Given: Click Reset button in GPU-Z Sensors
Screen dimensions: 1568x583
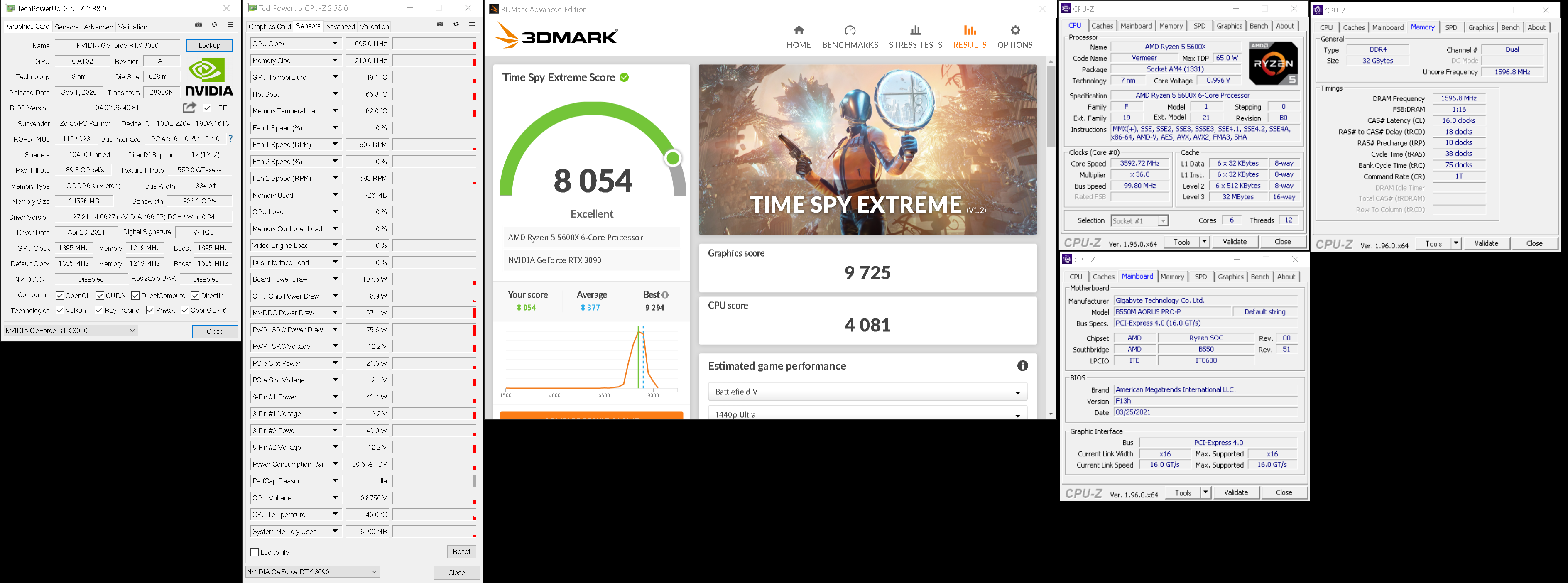Looking at the screenshot, I should (461, 551).
